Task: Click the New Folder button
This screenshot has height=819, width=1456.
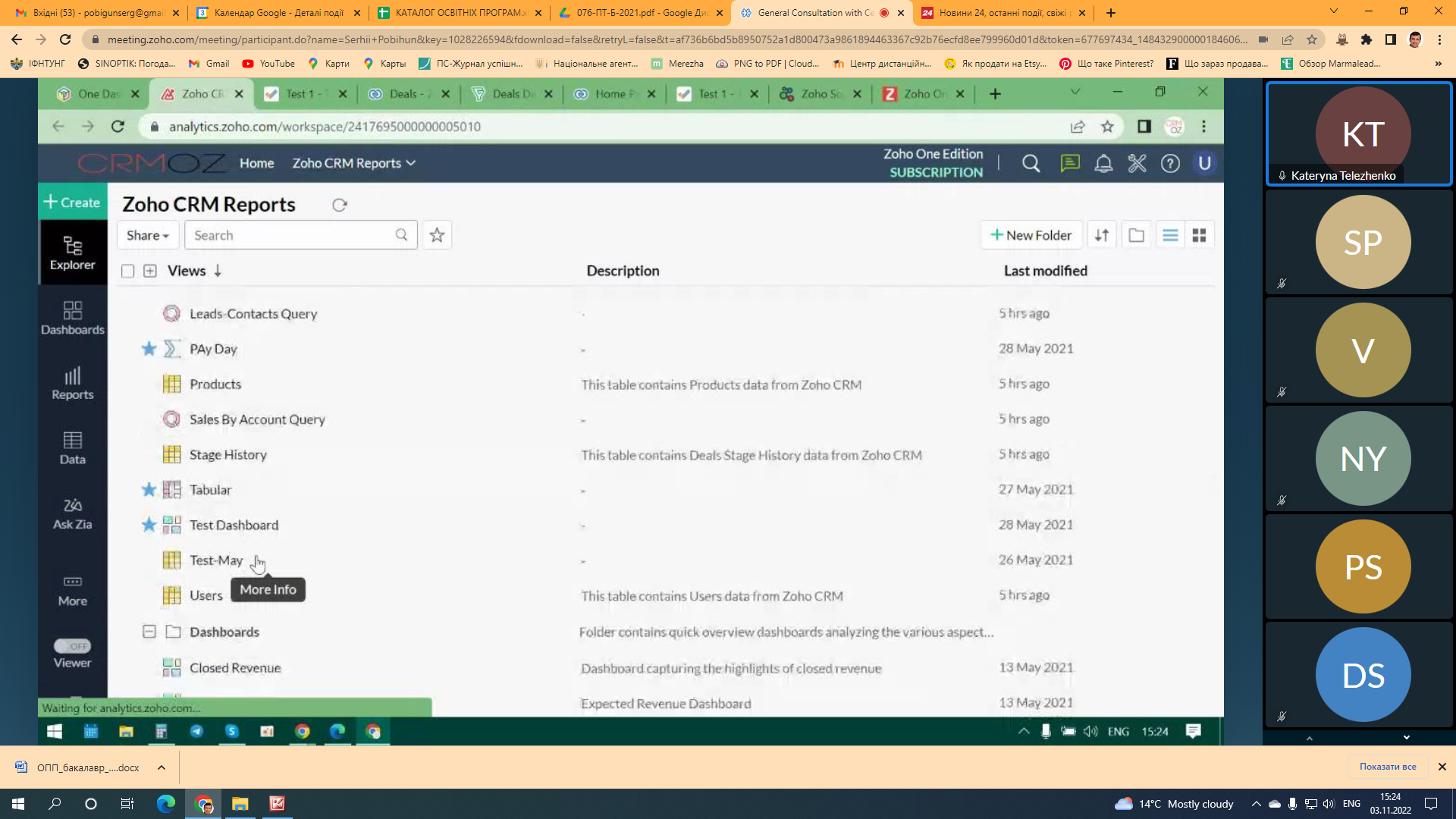Action: (x=1031, y=235)
